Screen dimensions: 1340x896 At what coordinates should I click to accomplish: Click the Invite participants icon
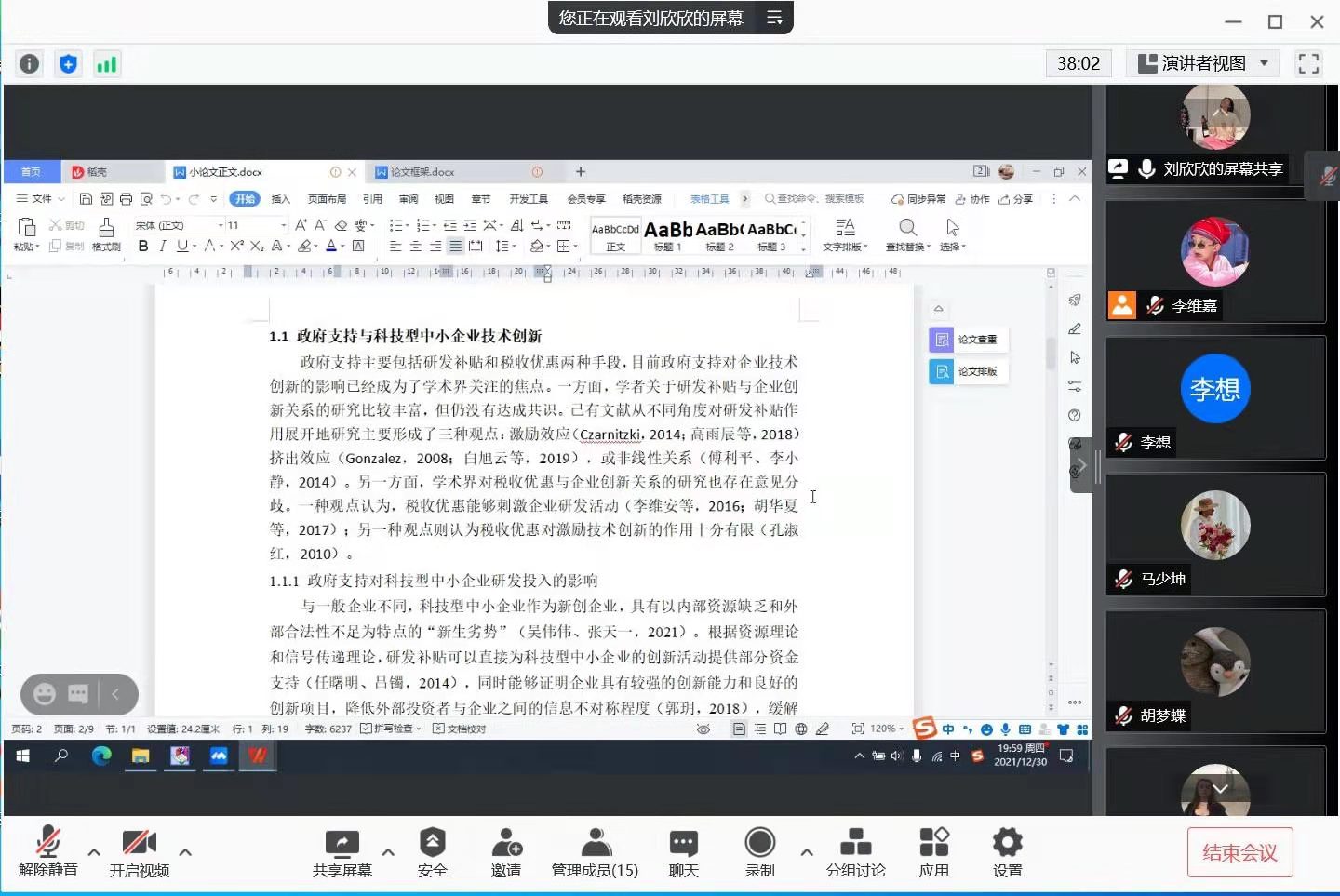point(505,844)
